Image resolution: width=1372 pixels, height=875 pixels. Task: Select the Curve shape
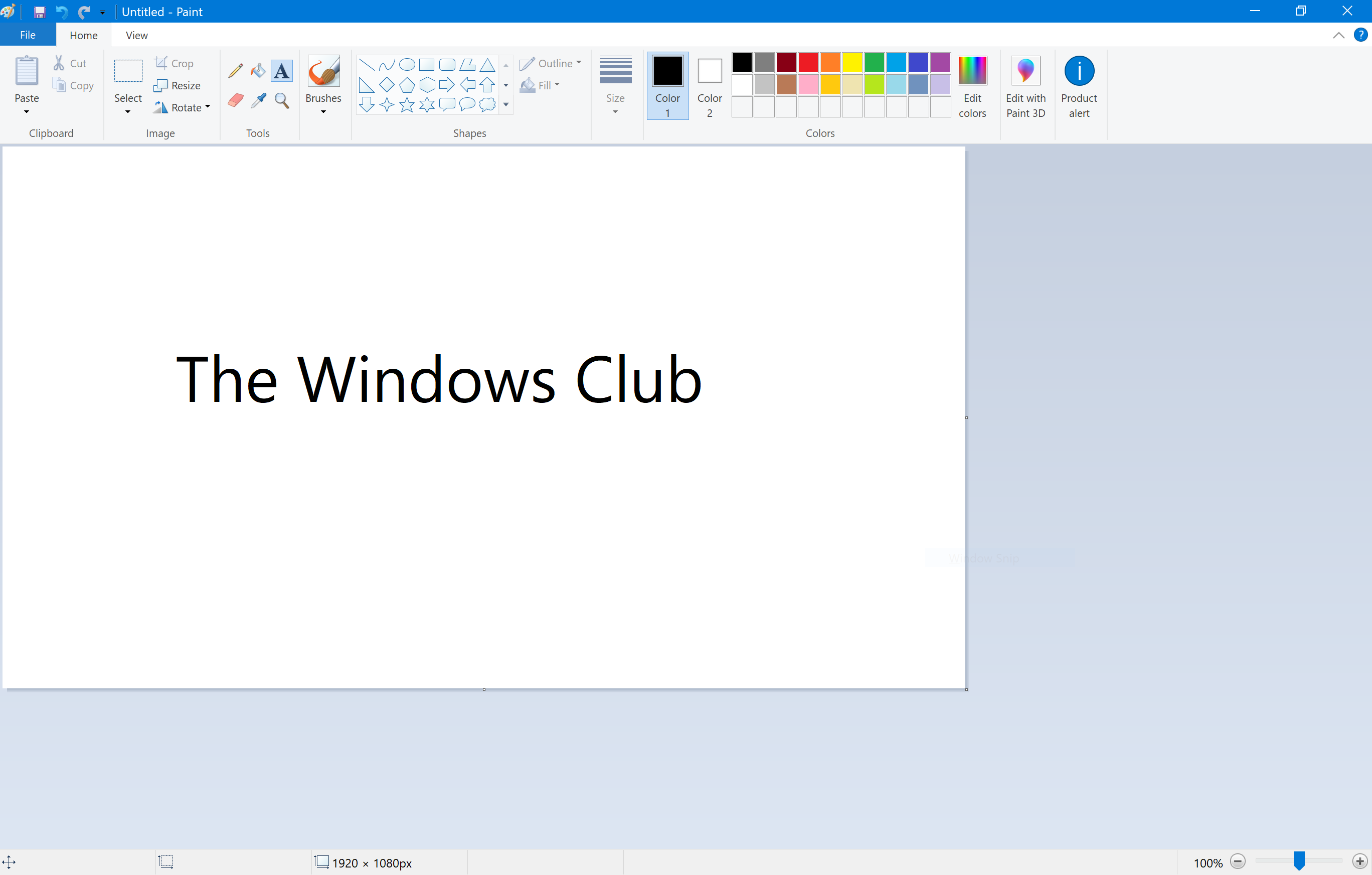(x=387, y=64)
